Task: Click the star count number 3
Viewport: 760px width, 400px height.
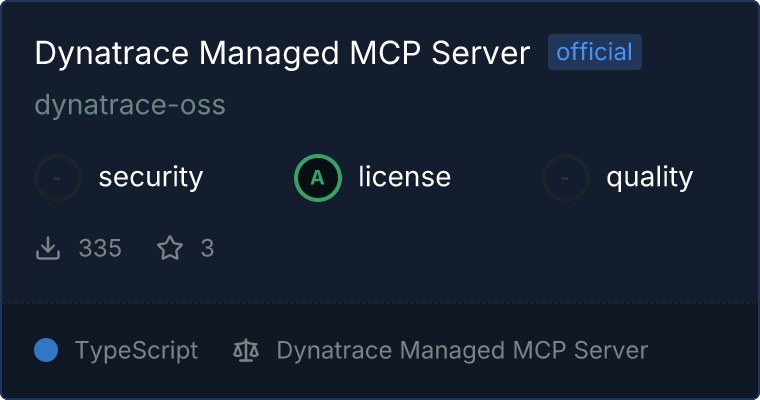Action: [207, 248]
